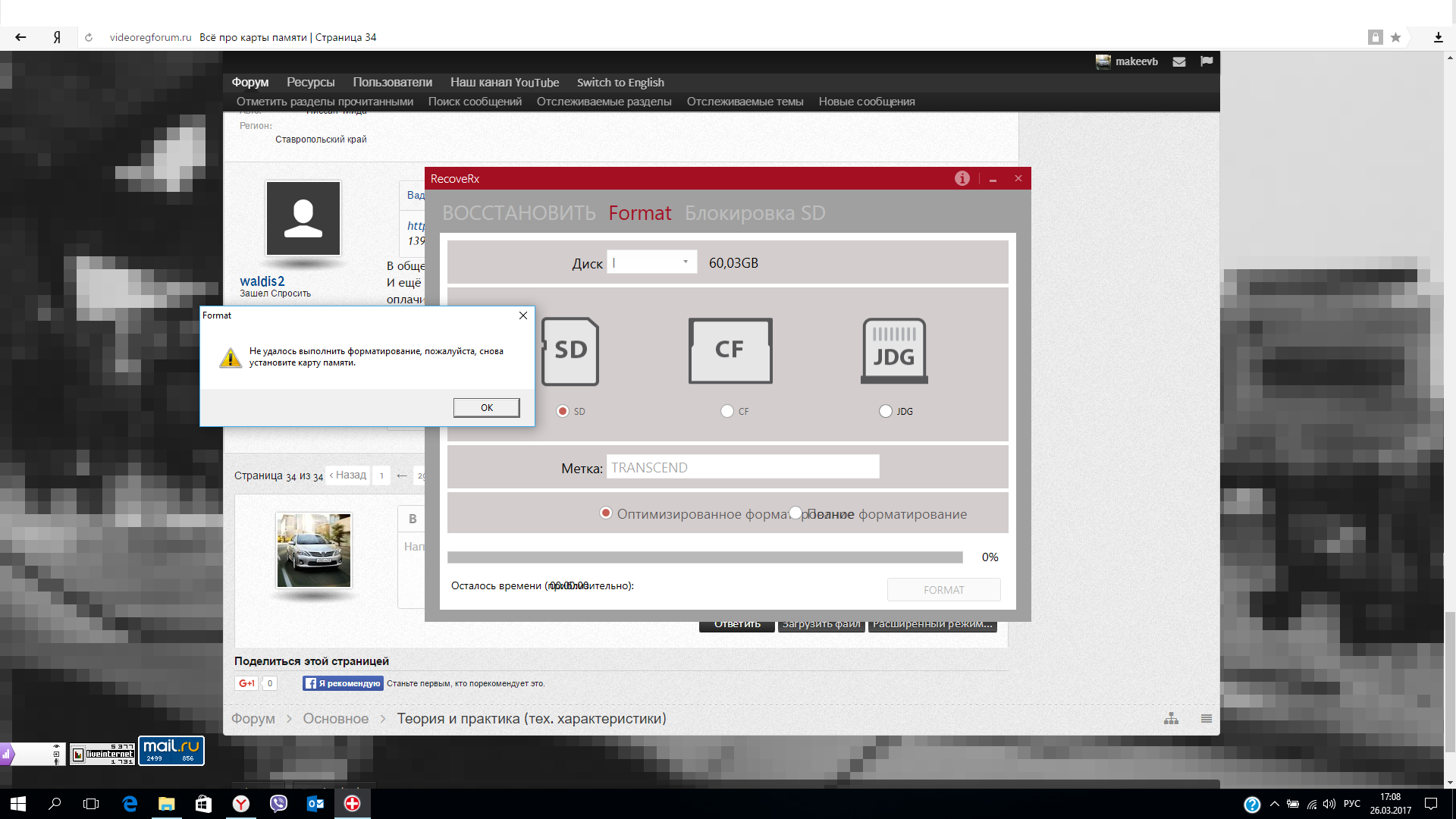Click the forum alerts flag icon
This screenshot has height=819, width=1456.
[1207, 61]
